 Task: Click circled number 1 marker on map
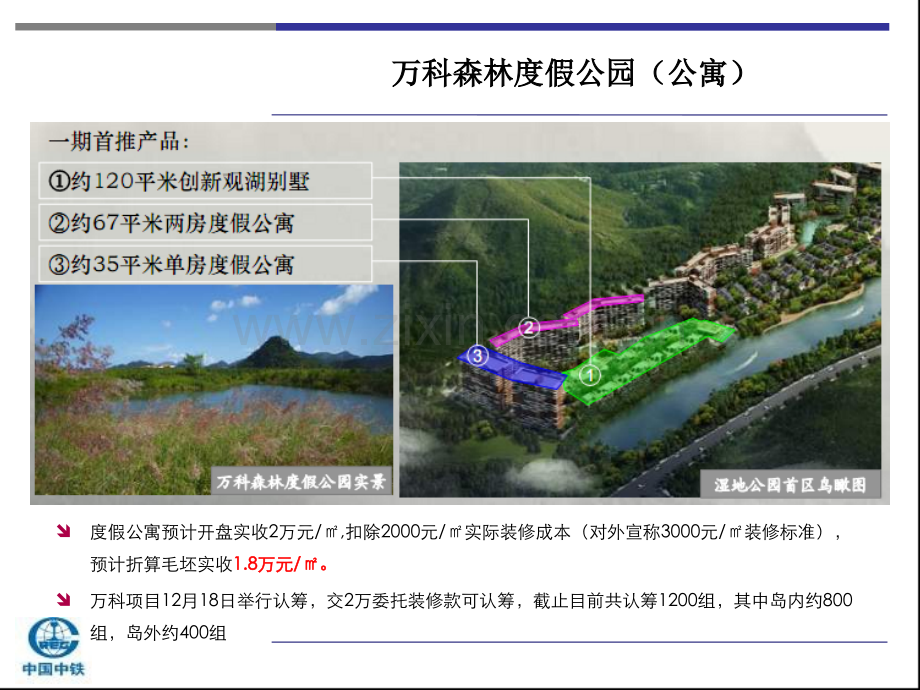(x=590, y=376)
